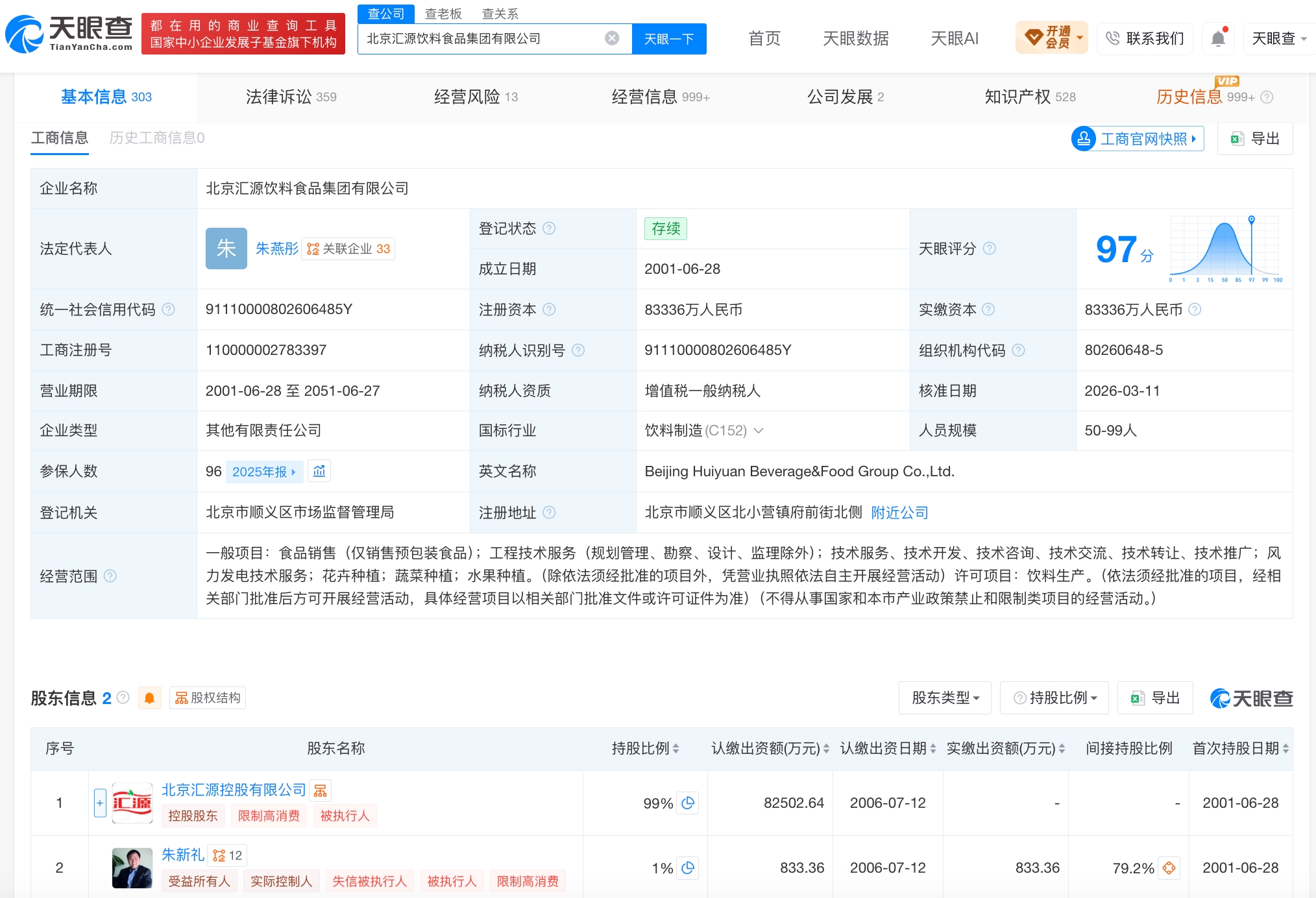Open 联系我们 contact button
Image resolution: width=1316 pixels, height=898 pixels.
[x=1145, y=39]
